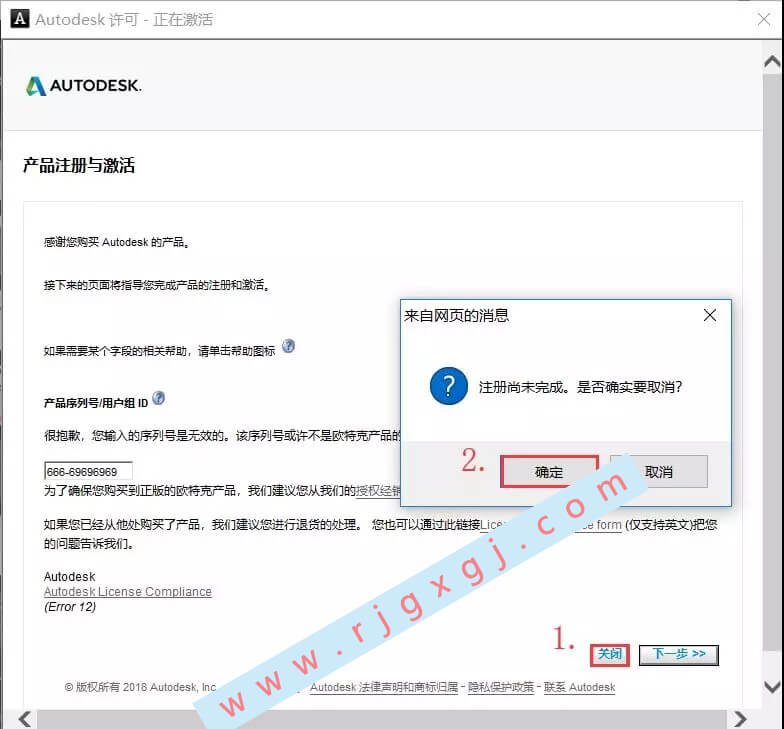
Task: Click 取消 in the message dialog
Action: (x=658, y=472)
